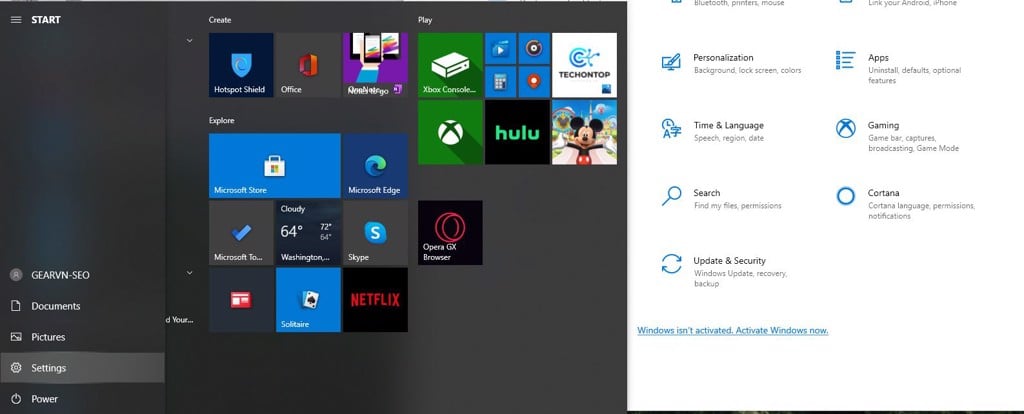Open the Calculator small tile
Screen dimensions: 1024x414
[x=500, y=82]
